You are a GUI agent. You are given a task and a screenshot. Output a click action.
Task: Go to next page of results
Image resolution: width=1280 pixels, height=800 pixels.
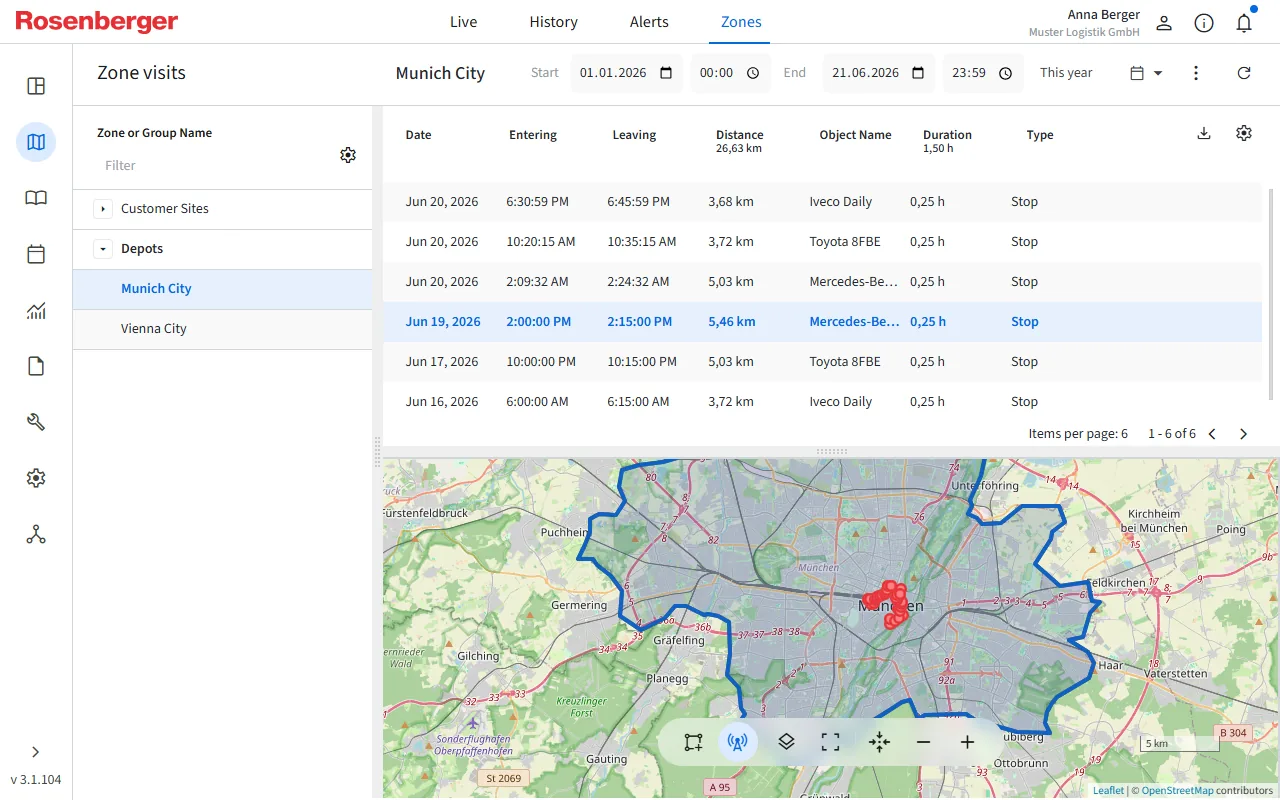coord(1244,434)
